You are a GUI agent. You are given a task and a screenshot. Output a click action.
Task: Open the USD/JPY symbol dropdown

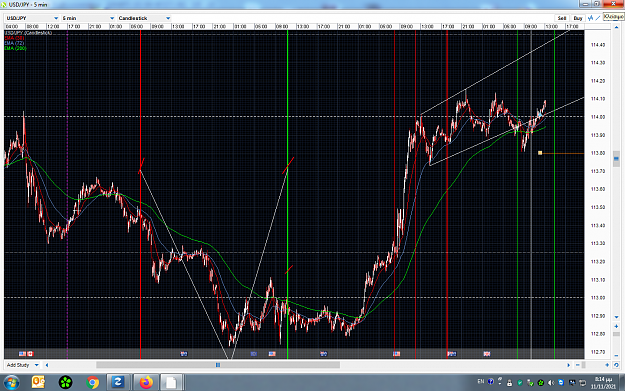click(x=32, y=18)
